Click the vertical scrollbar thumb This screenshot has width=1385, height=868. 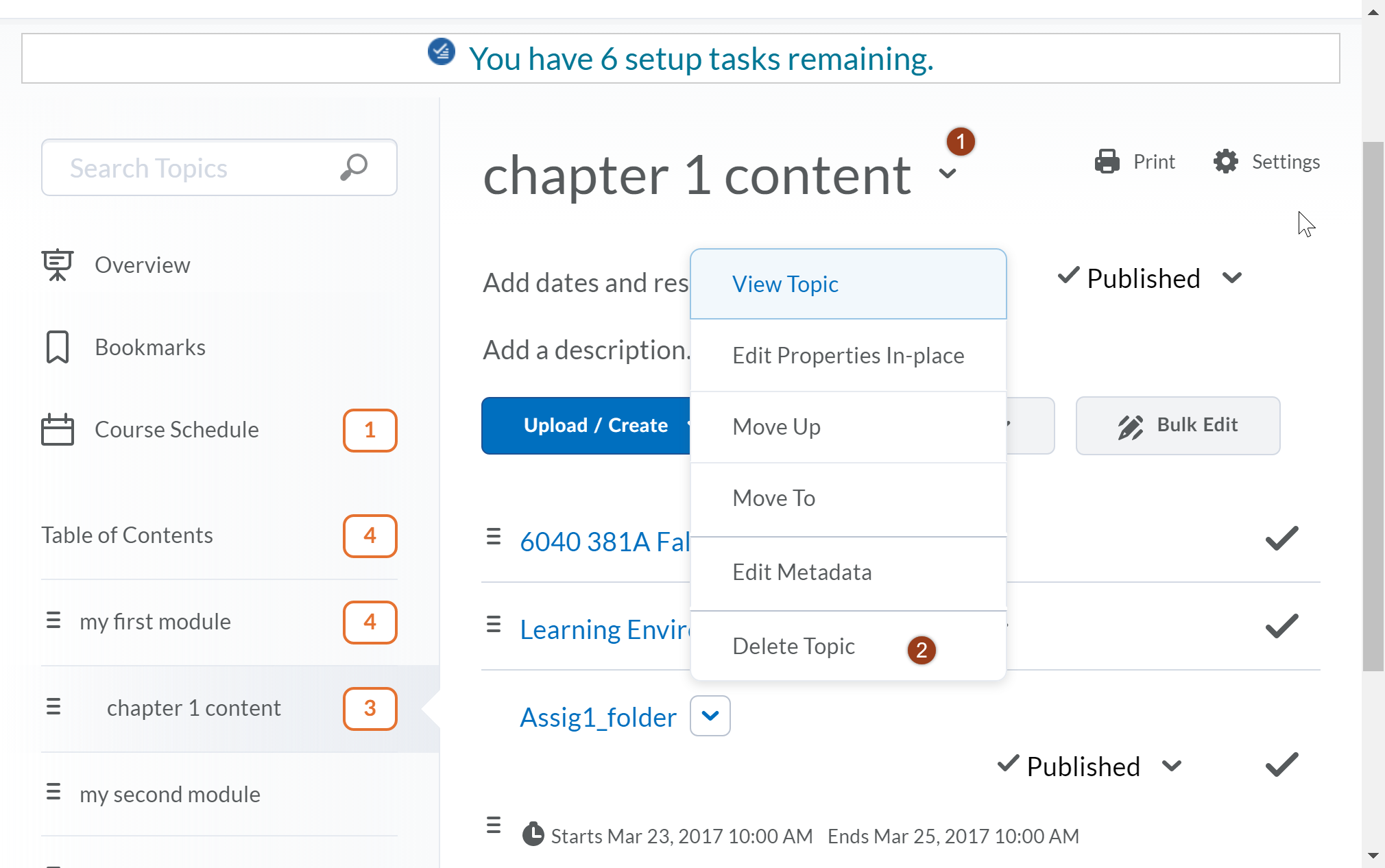pyautogui.click(x=1373, y=406)
